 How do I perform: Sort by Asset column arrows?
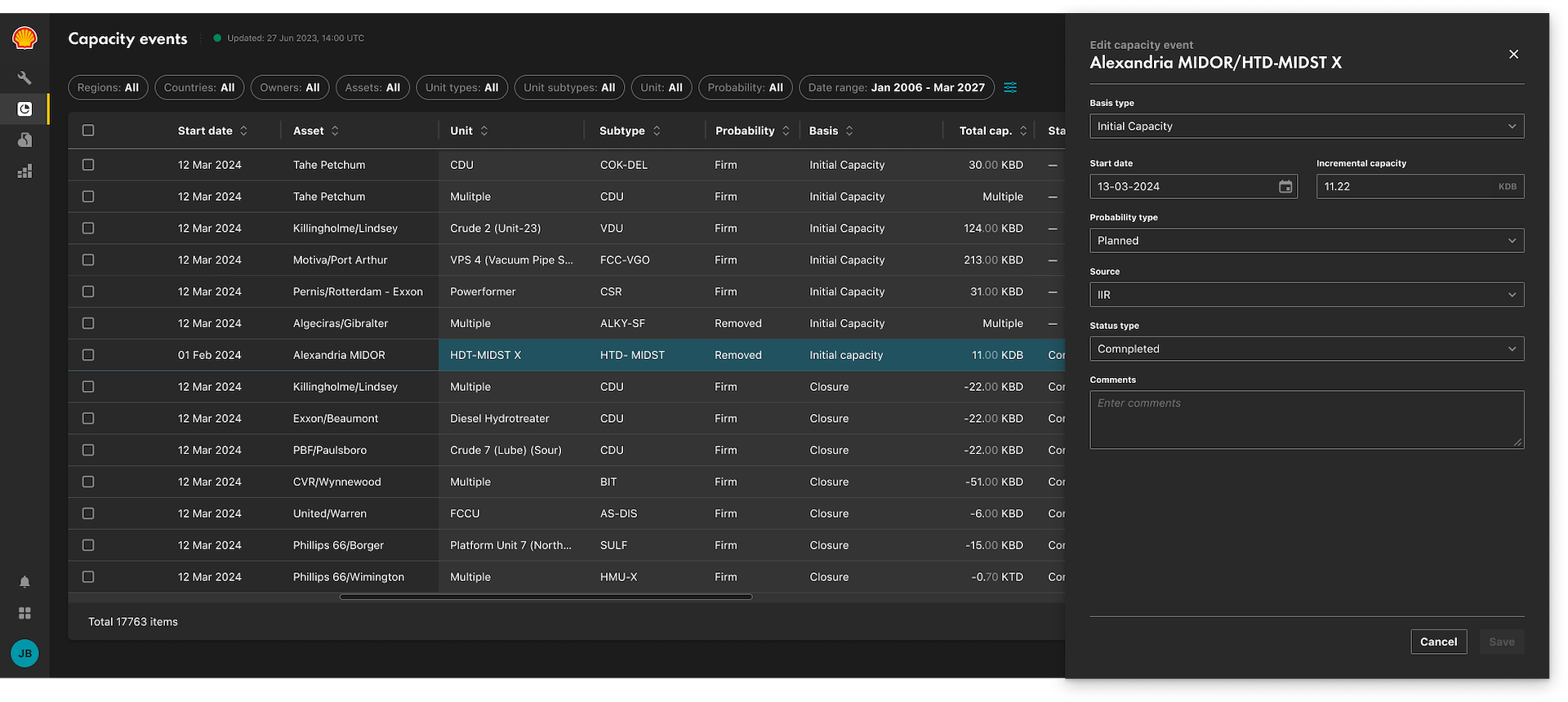pyautogui.click(x=335, y=131)
